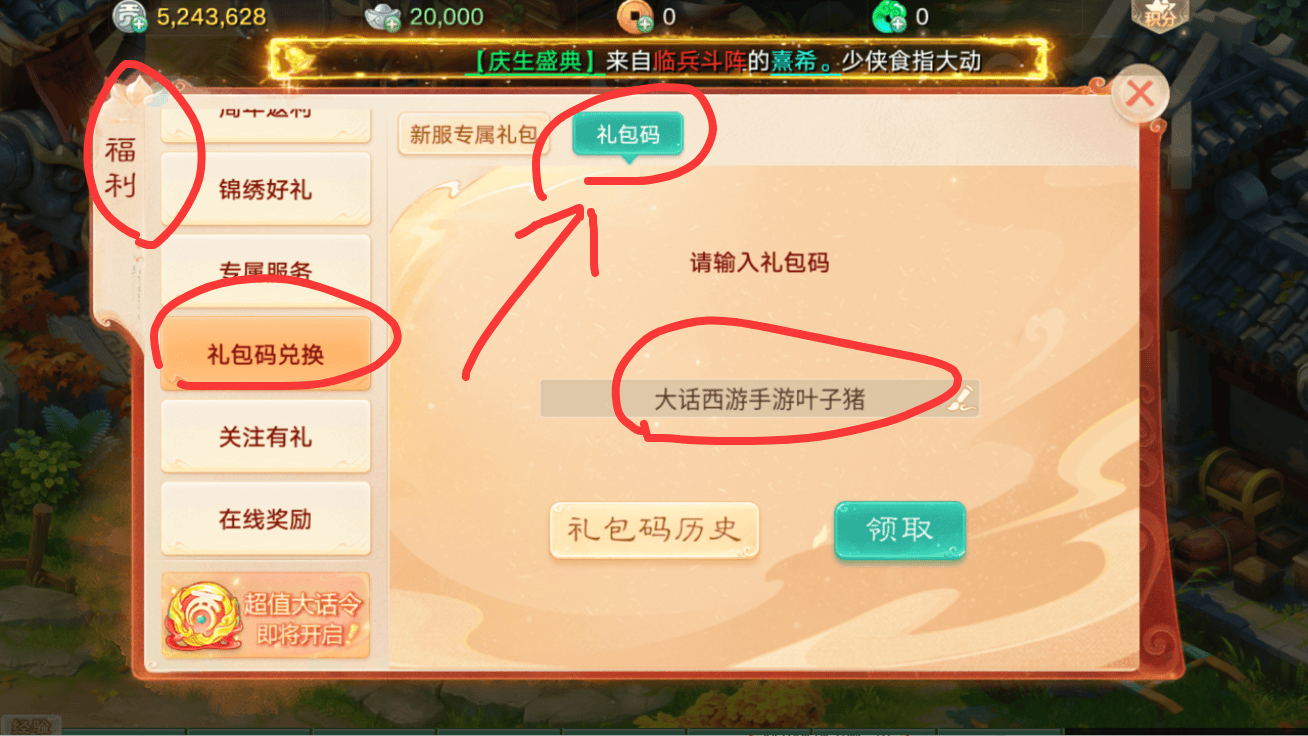Select the 礼包码 tab
Viewport: 1308px width, 736px height.
(628, 134)
